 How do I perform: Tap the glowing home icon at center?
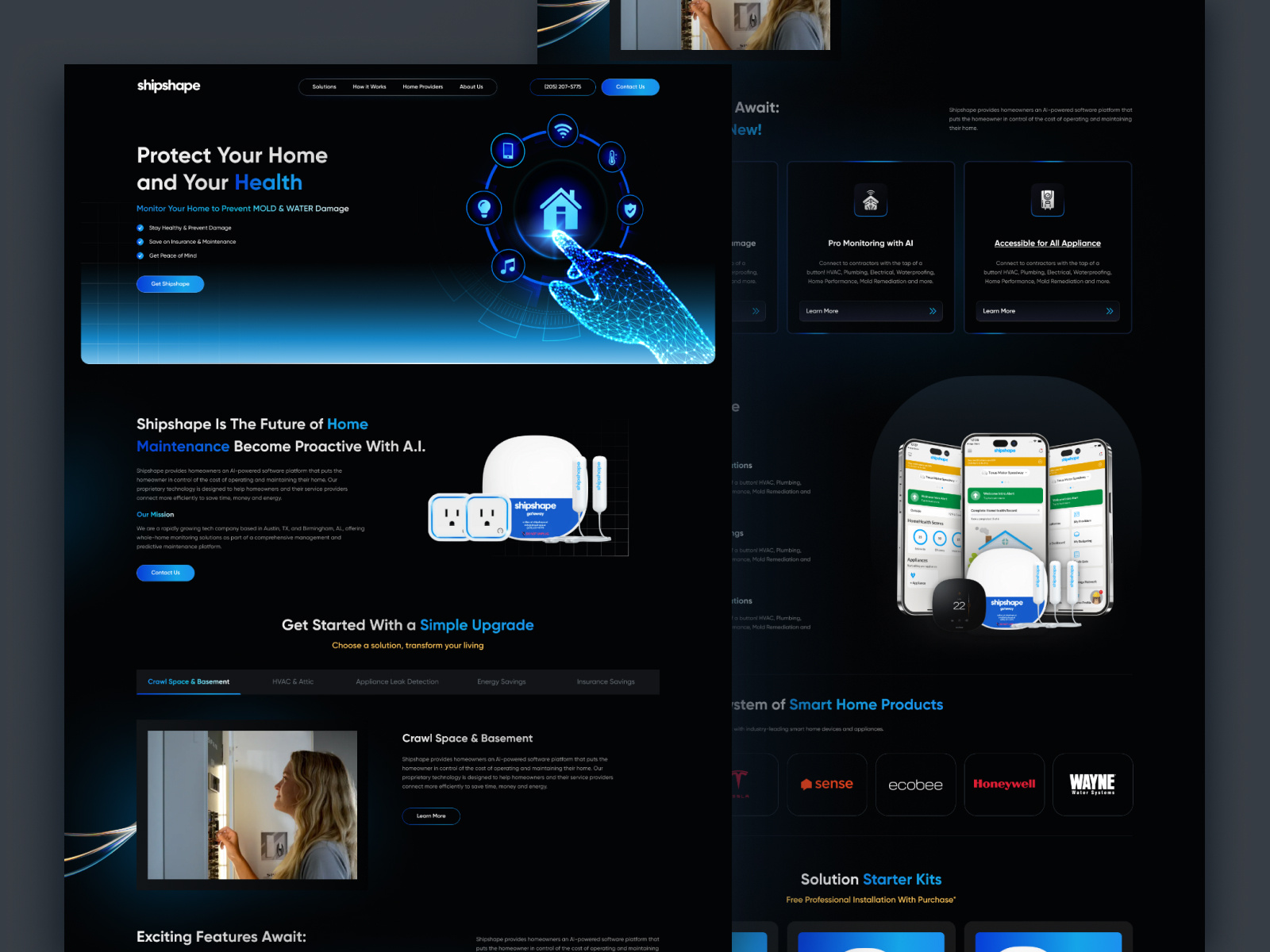click(562, 208)
